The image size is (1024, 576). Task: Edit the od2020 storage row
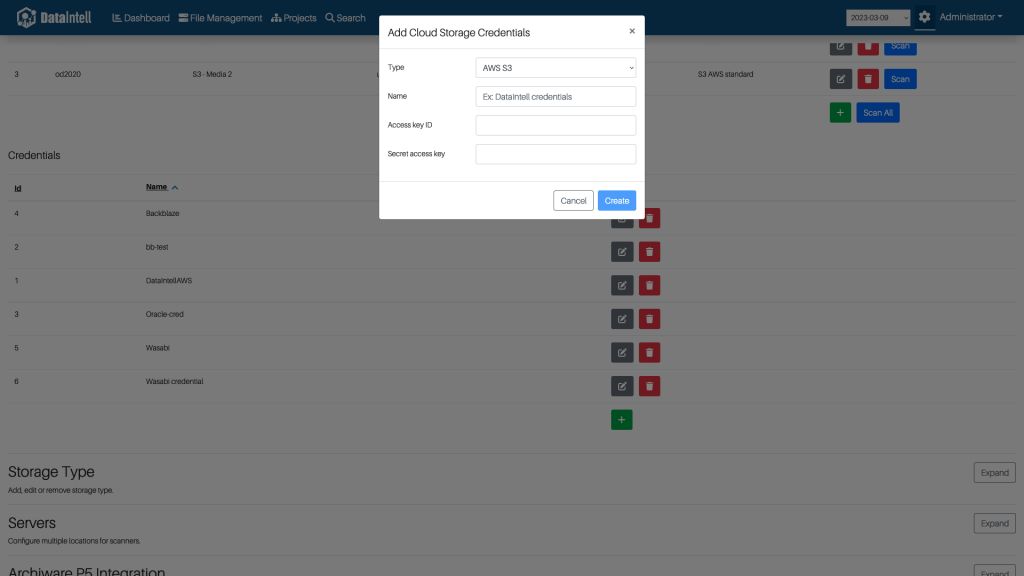tap(840, 79)
